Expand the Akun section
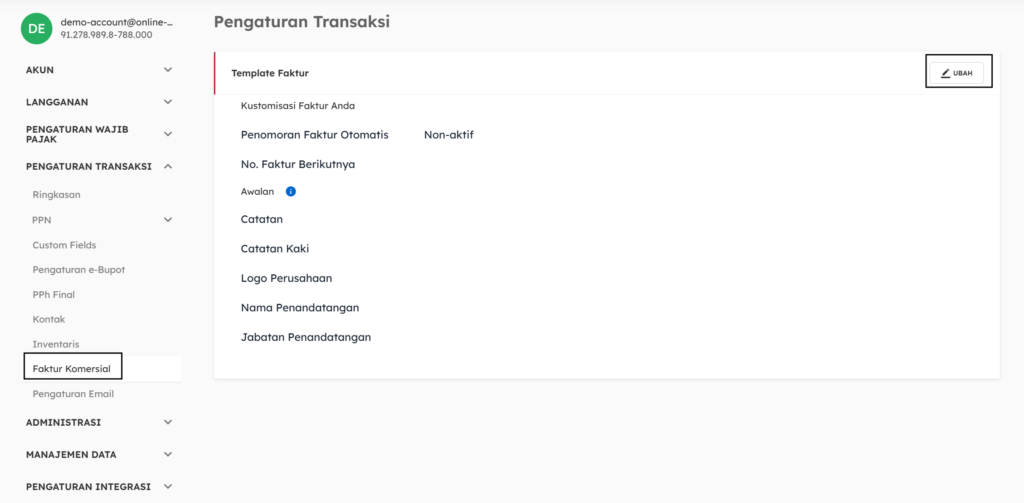This screenshot has height=503, width=1024. (x=168, y=70)
